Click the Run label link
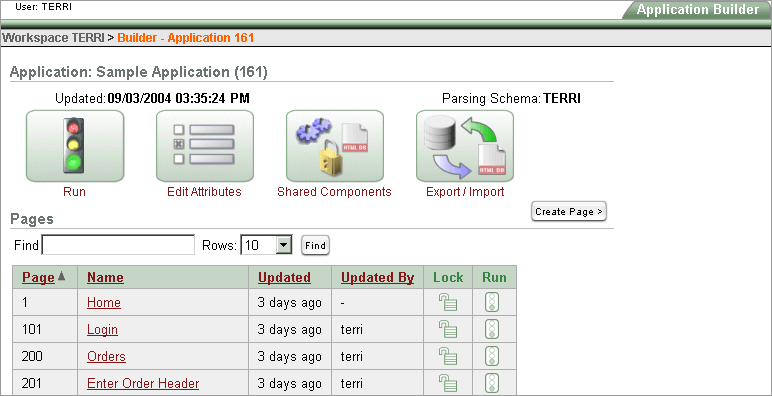Screen dimensions: 772x396 pos(74,192)
